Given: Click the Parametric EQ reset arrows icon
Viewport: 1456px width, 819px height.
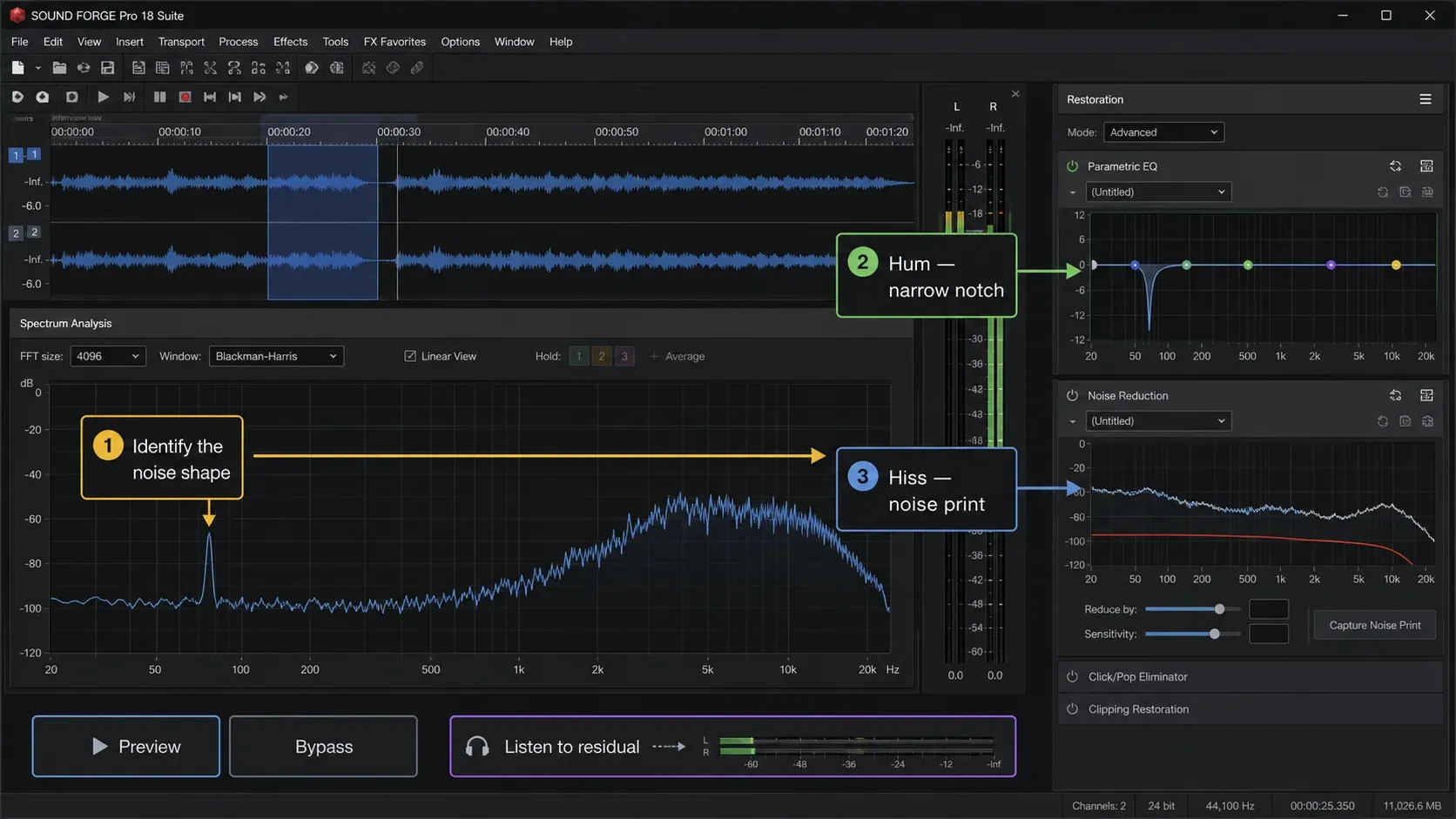Looking at the screenshot, I should pos(1395,166).
